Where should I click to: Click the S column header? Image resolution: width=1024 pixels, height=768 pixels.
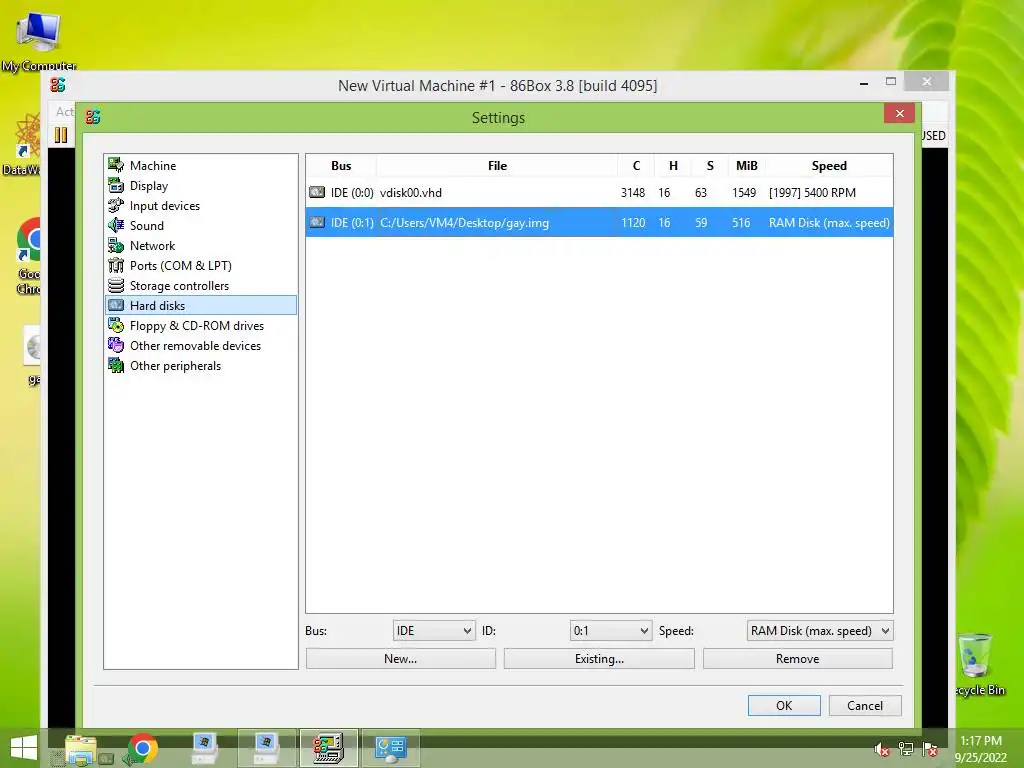[710, 166]
